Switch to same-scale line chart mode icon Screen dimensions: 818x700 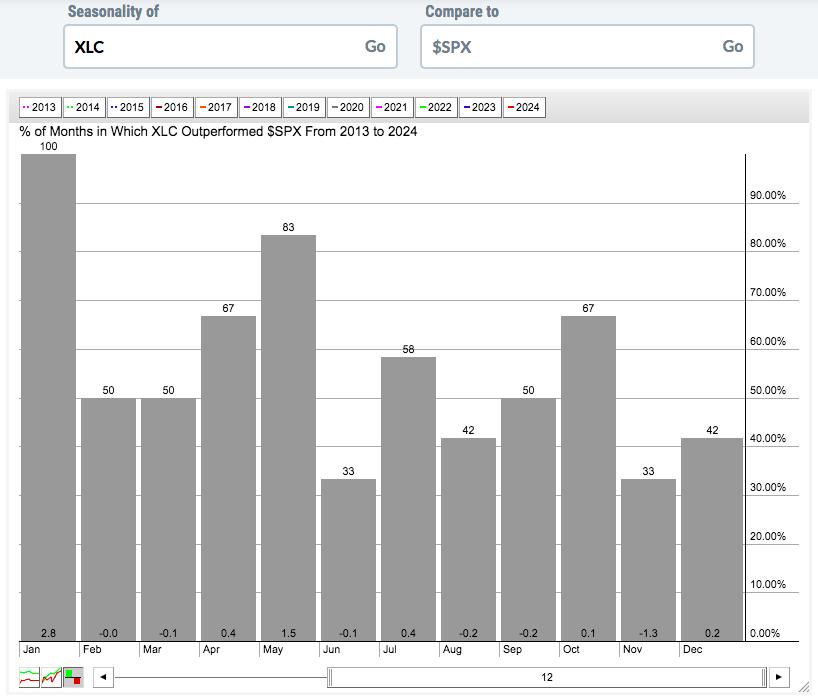tap(51, 677)
